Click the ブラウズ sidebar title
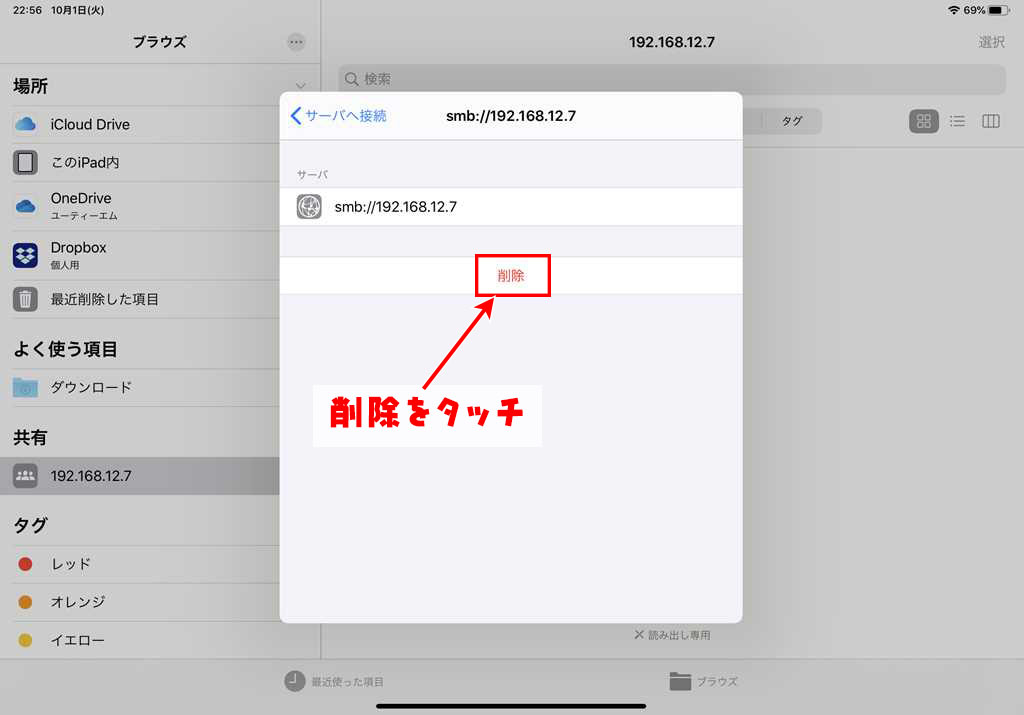Image resolution: width=1024 pixels, height=715 pixels. (159, 42)
